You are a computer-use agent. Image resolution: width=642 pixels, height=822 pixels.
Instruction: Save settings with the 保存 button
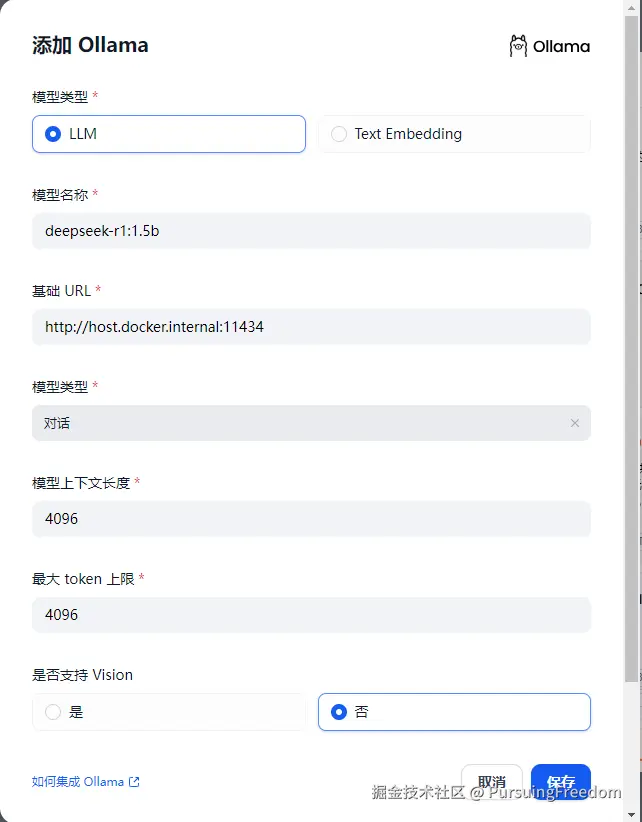(561, 782)
